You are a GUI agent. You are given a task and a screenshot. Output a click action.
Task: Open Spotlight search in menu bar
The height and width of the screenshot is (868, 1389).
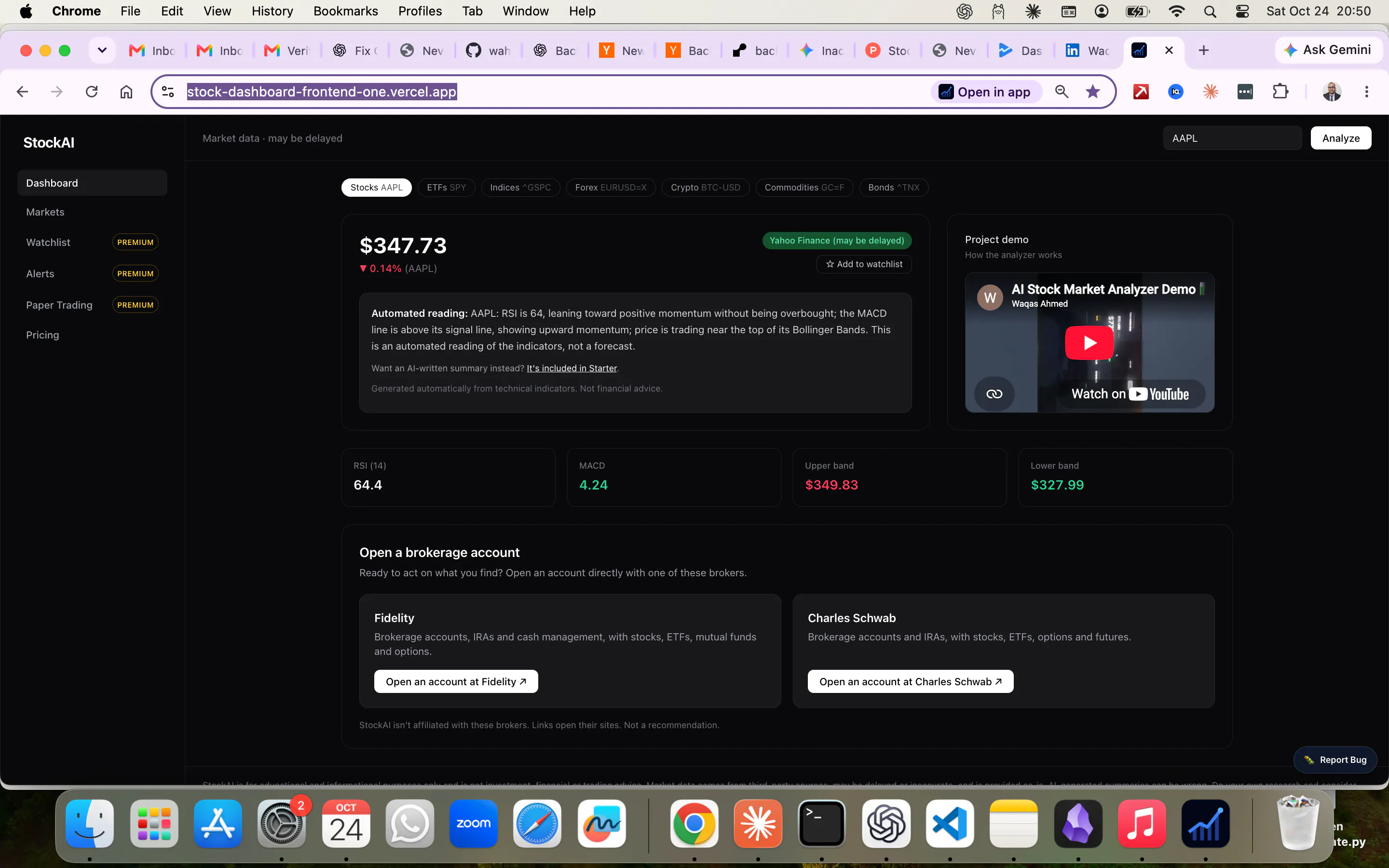[x=1210, y=11]
